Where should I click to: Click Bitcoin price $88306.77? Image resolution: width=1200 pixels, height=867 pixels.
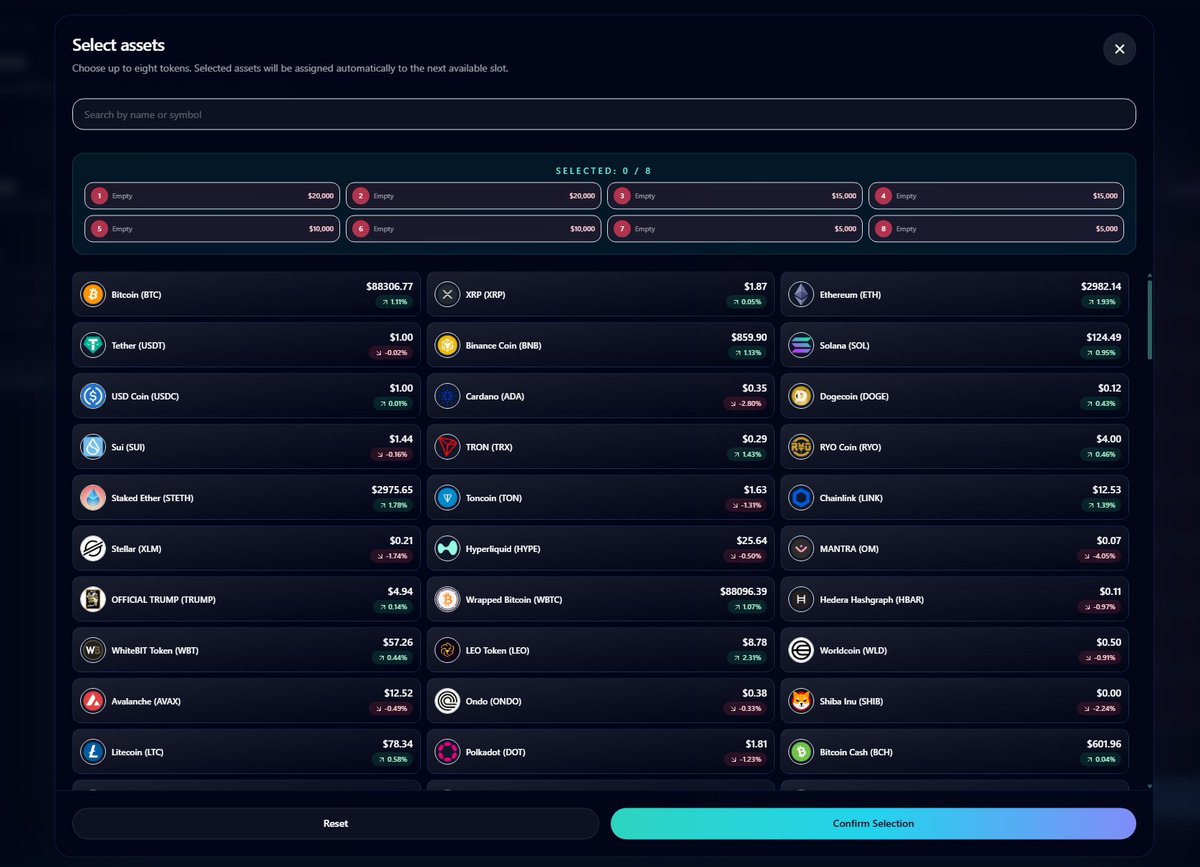click(x=389, y=286)
